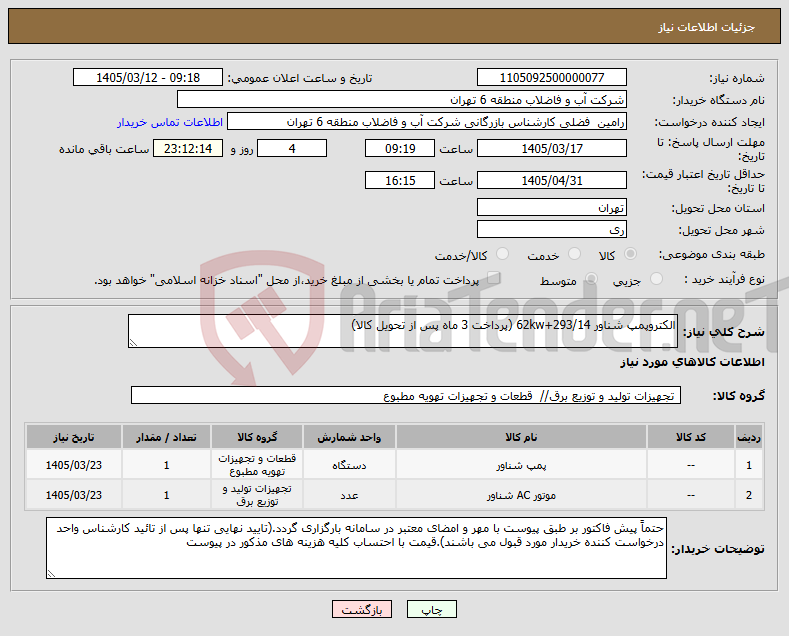Click the quantity cell for موتور AC شناور
The height and width of the screenshot is (636, 789).
(x=166, y=495)
